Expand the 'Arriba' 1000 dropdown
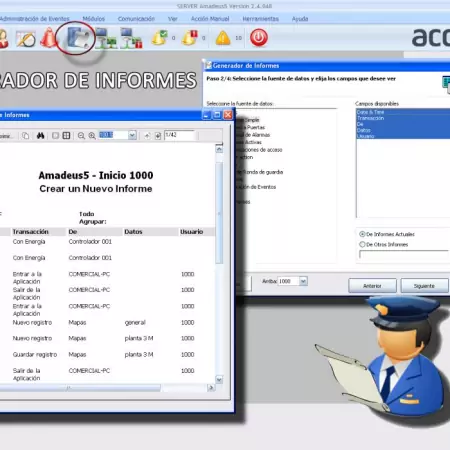 tap(303, 281)
